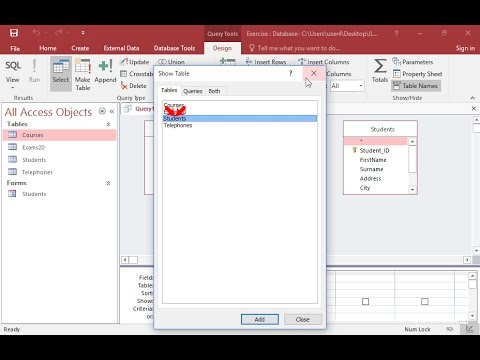Select Telephones in Show Table list
Viewport: 480px width, 360px height.
(240, 125)
